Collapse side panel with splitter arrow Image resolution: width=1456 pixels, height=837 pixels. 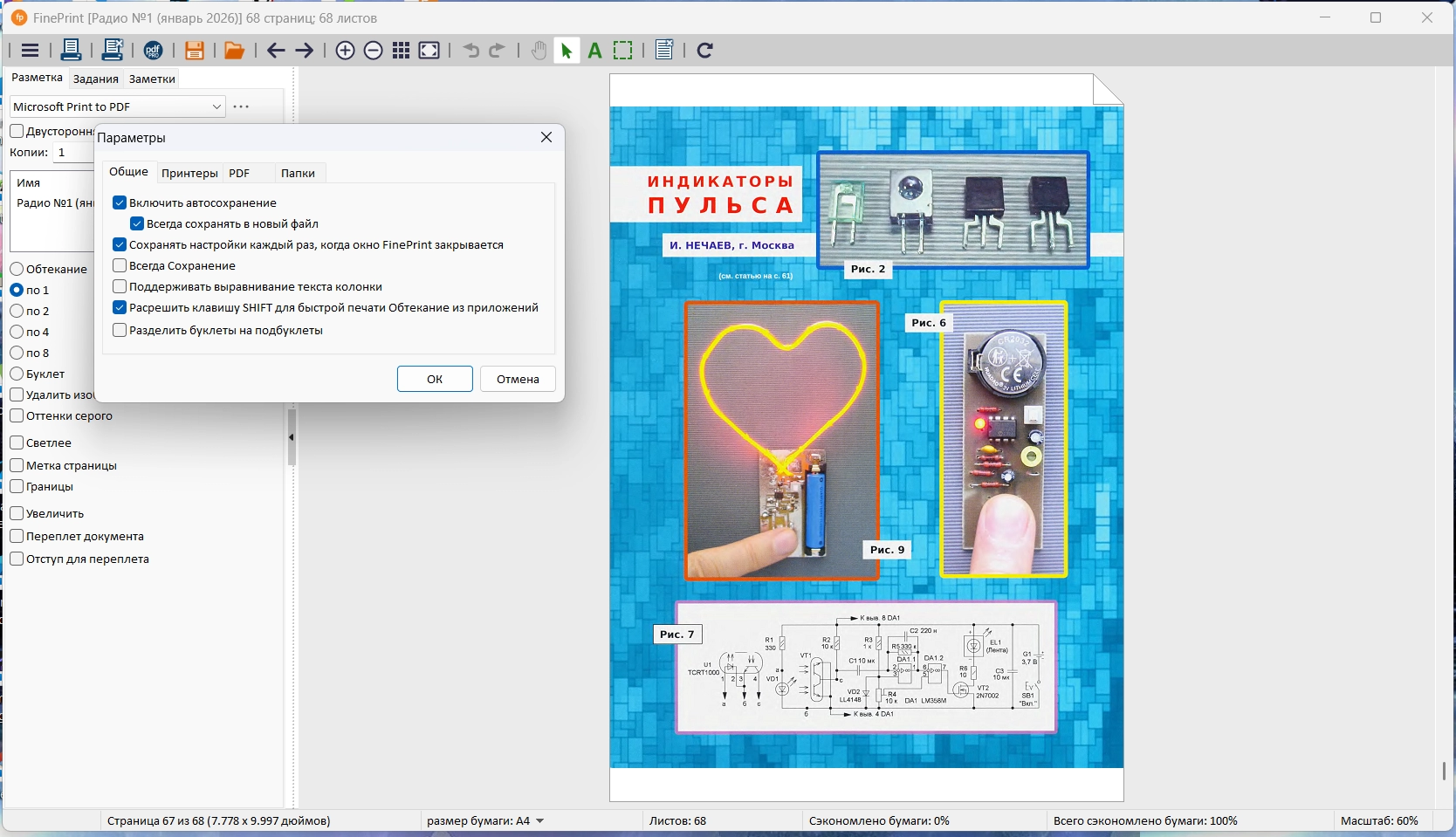click(292, 437)
